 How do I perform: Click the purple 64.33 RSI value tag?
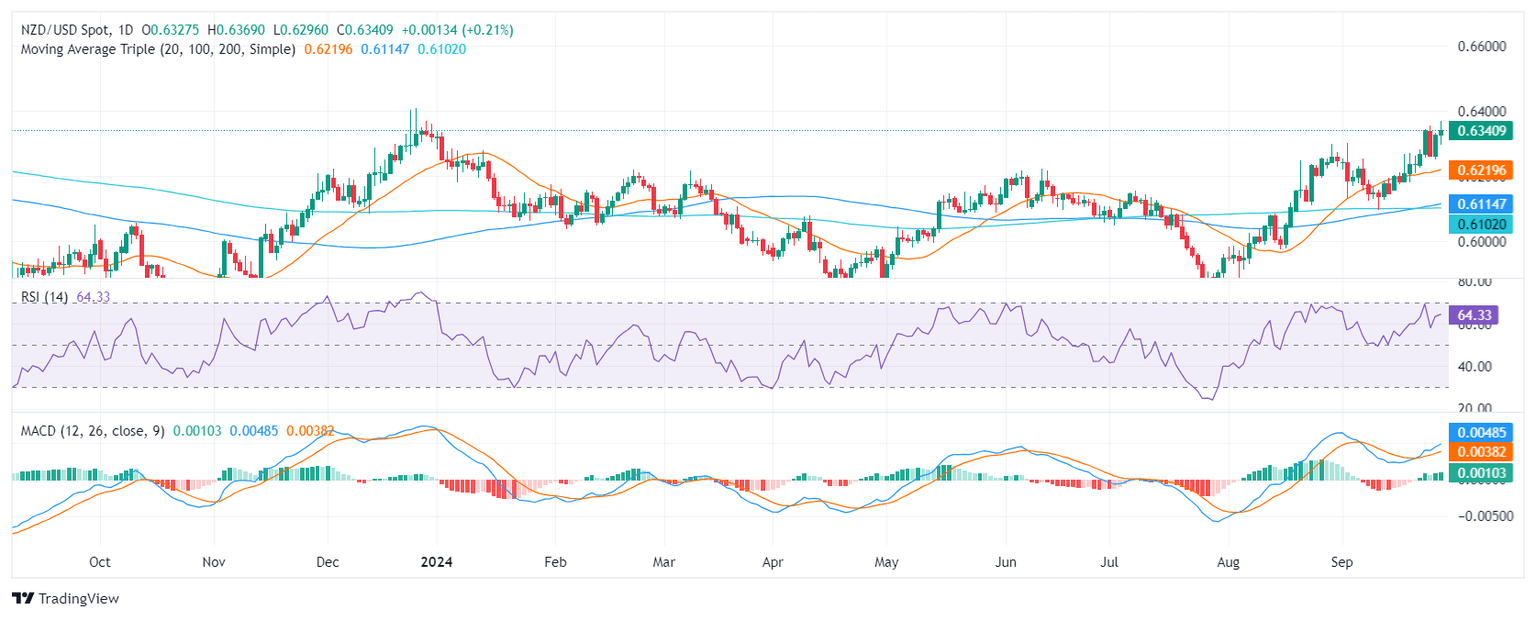tap(1475, 315)
